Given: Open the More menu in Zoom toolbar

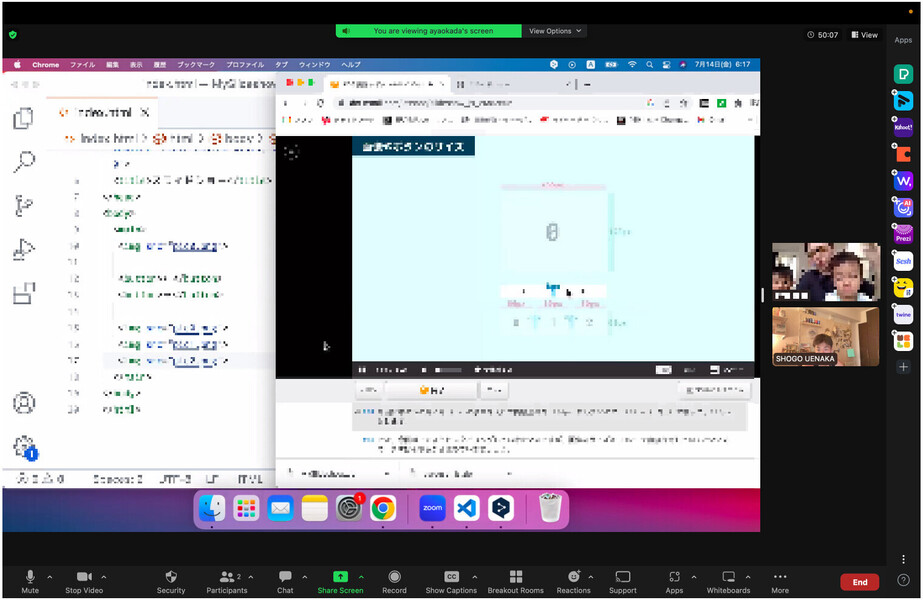Looking at the screenshot, I should tap(780, 577).
